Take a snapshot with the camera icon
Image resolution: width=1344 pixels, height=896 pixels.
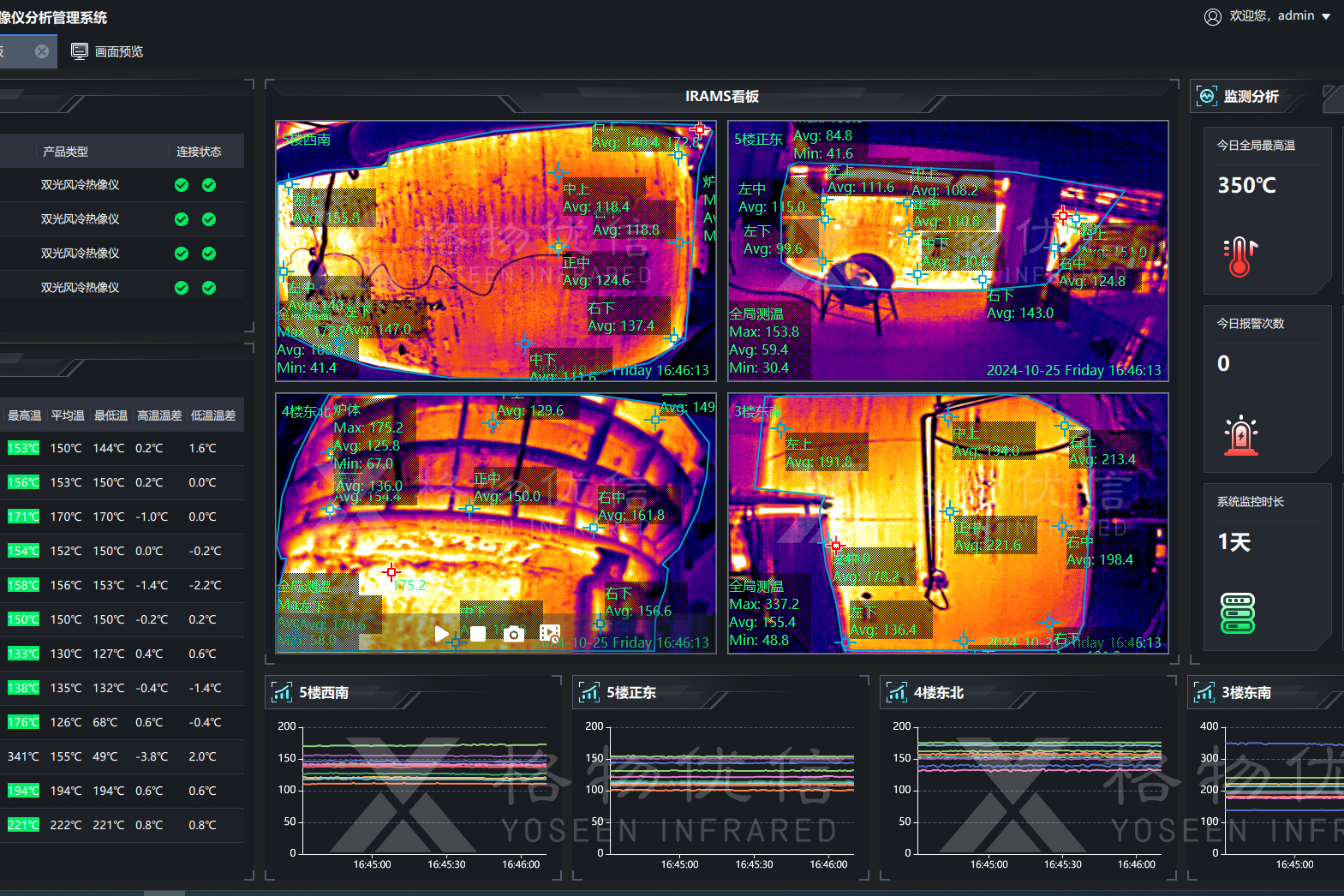(x=514, y=634)
